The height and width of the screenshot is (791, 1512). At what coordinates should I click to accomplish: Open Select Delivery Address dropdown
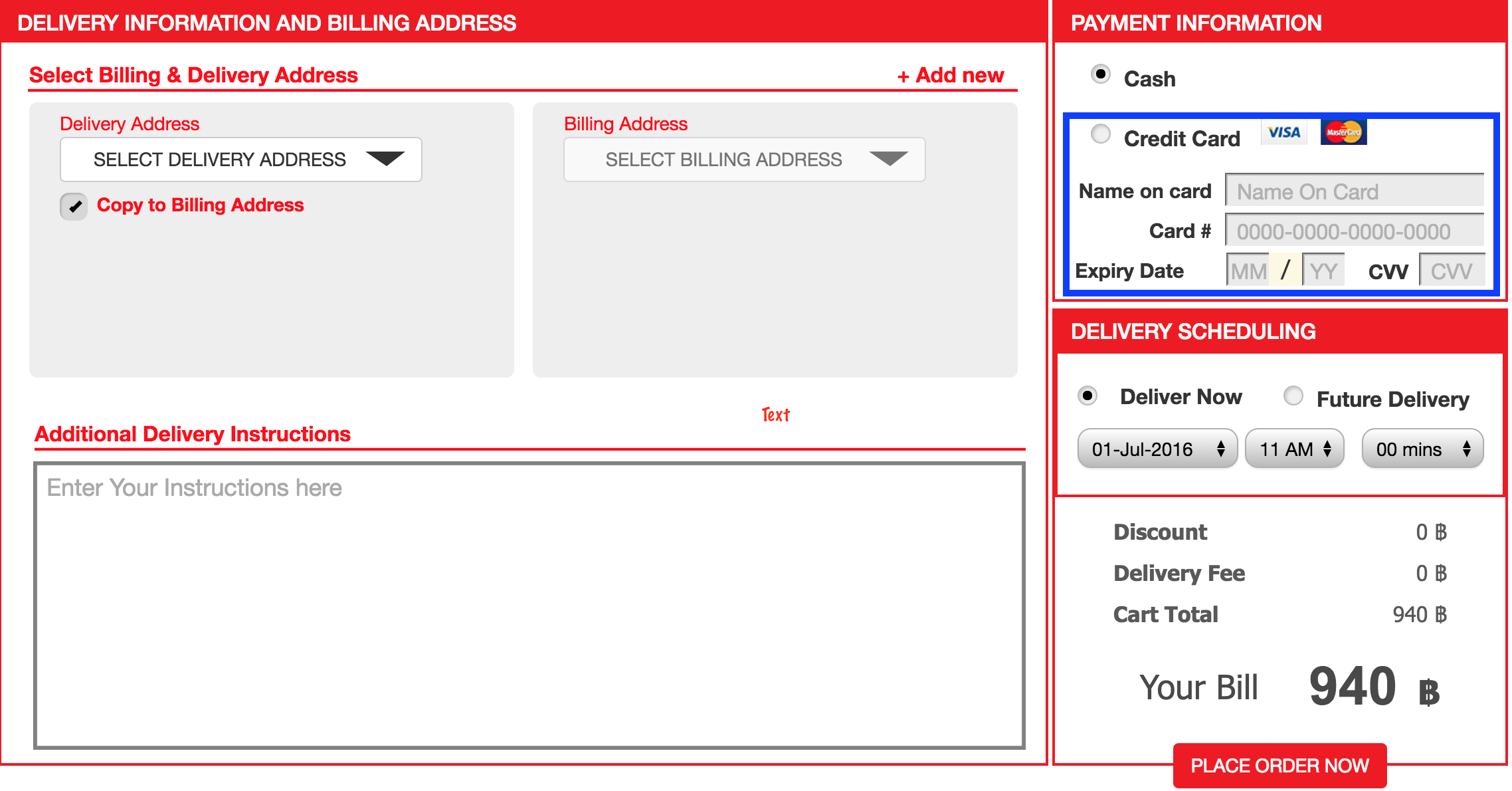click(x=241, y=160)
